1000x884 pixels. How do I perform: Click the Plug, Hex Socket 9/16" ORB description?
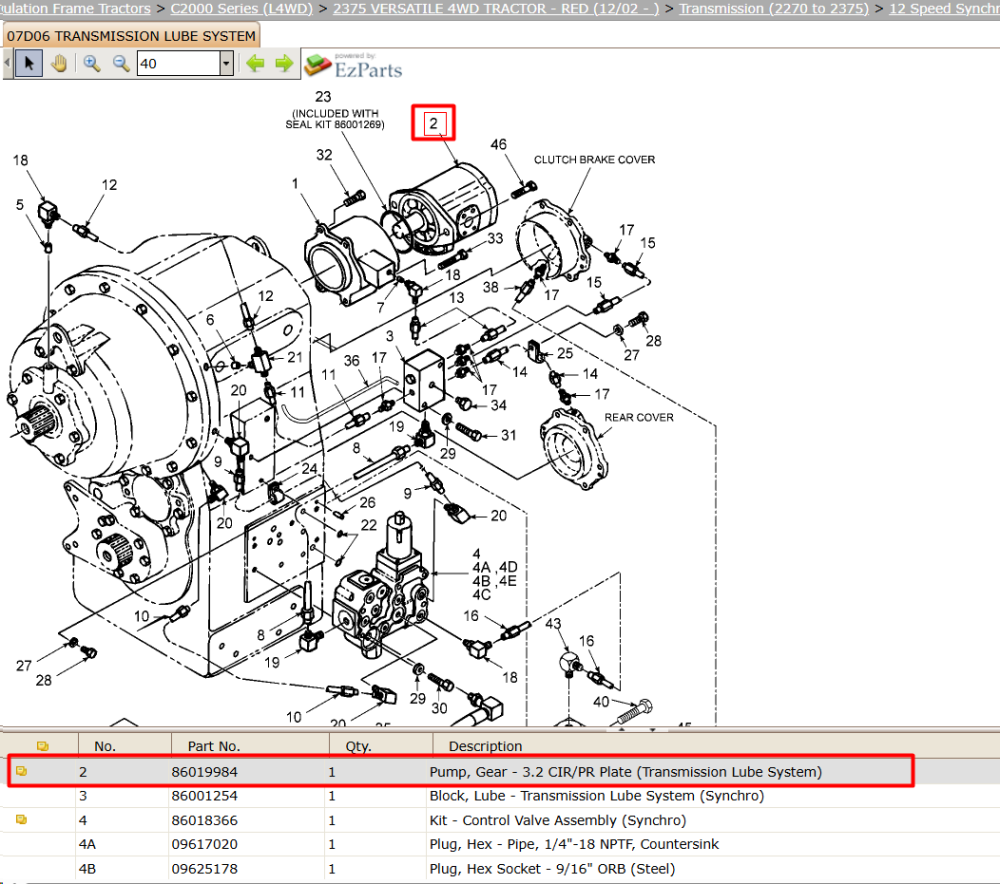click(552, 869)
